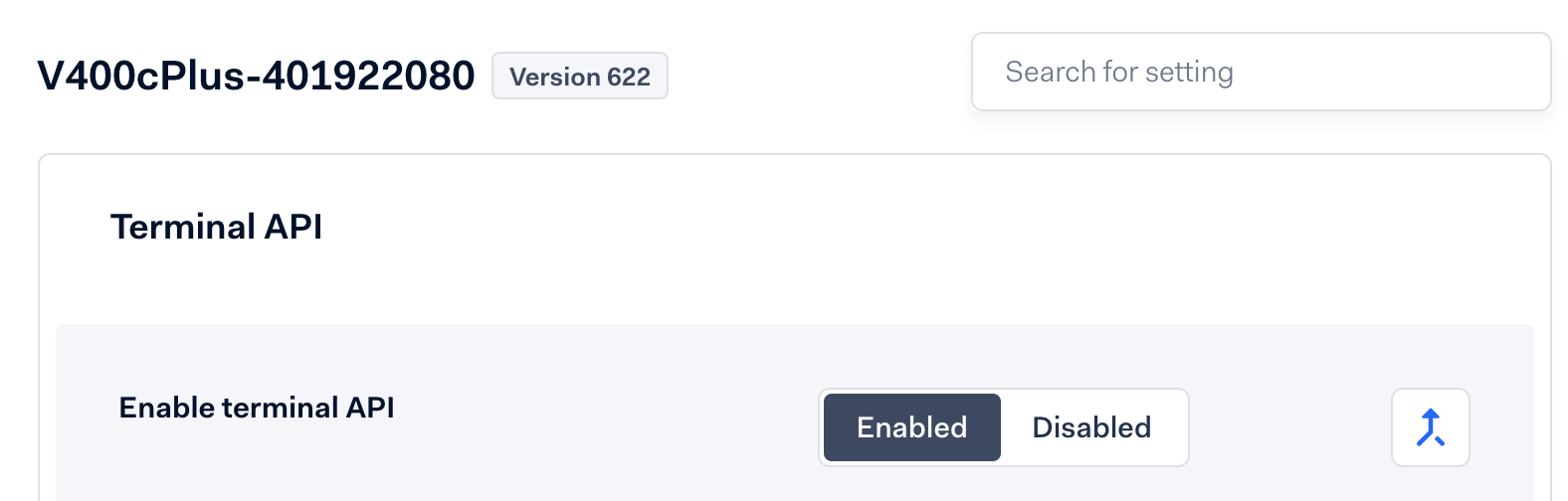Click the Enable terminal API setting row
This screenshot has height=501, width=1568.
[x=597, y=417]
